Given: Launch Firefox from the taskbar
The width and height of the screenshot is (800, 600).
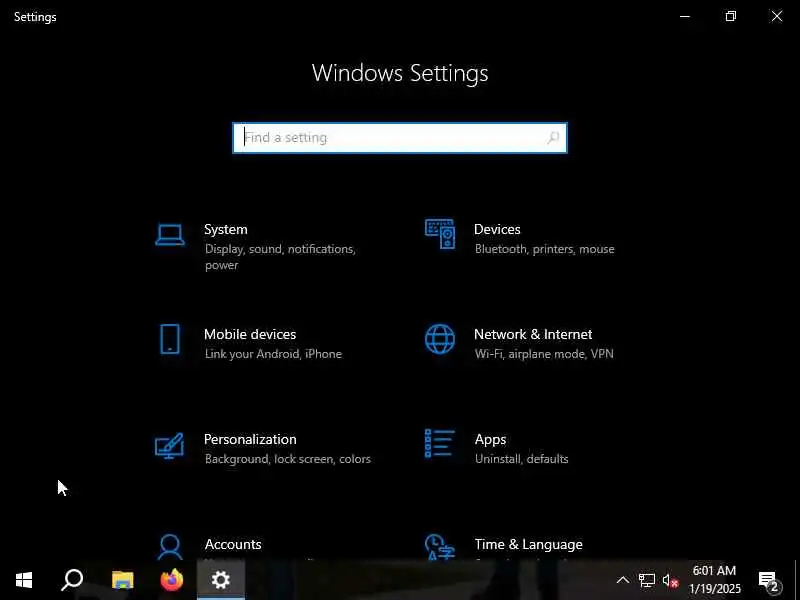Looking at the screenshot, I should [x=172, y=580].
